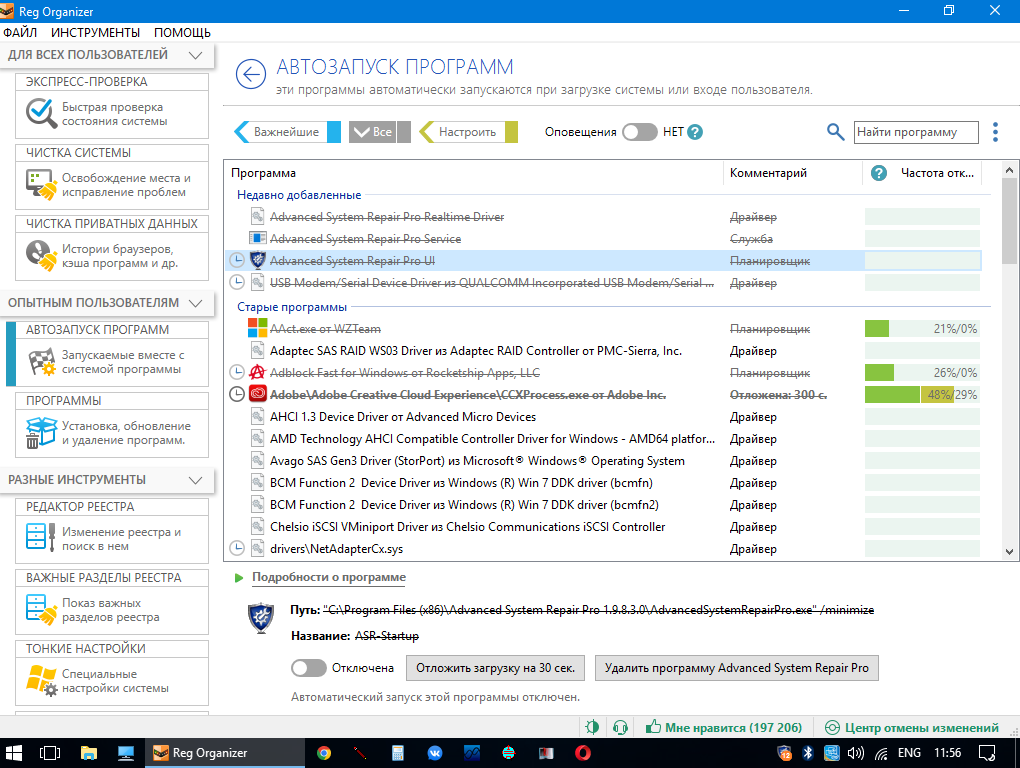Click Быстрая проверка состояния системы

(114, 114)
